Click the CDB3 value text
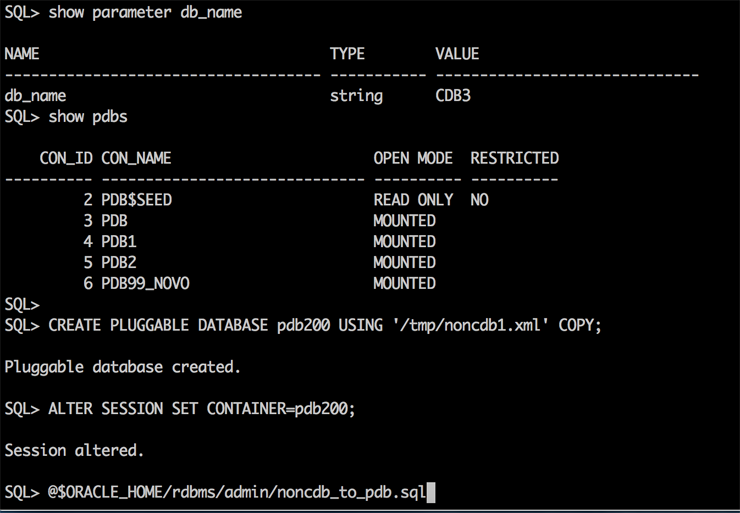This screenshot has height=513, width=740. pyautogui.click(x=453, y=96)
